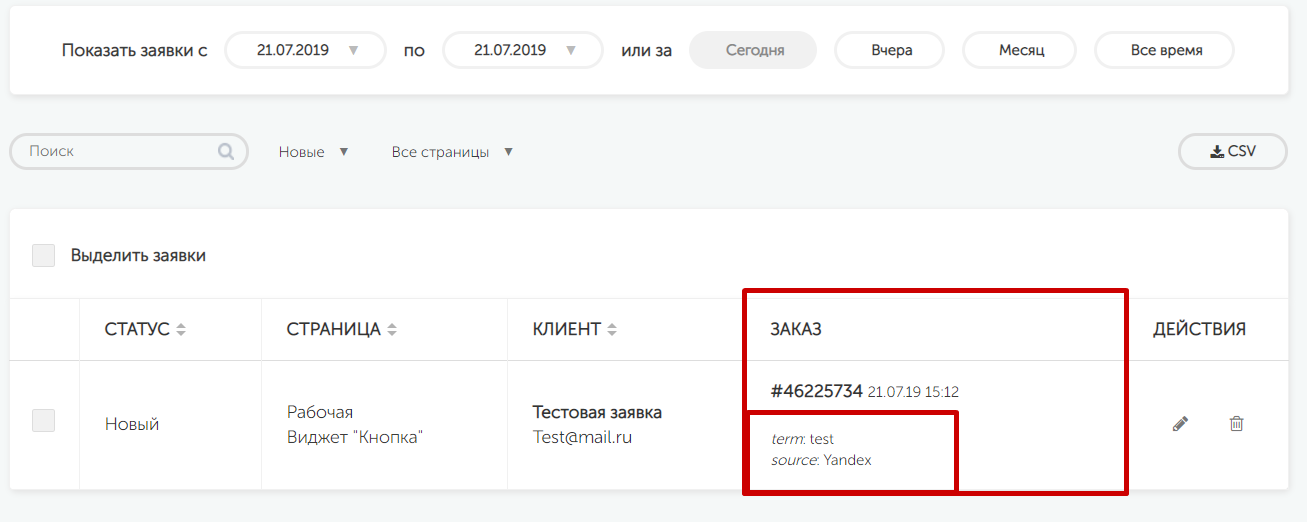Sort by СТАТУС column arrows
Viewport: 1307px width, 522px height.
(x=181, y=330)
